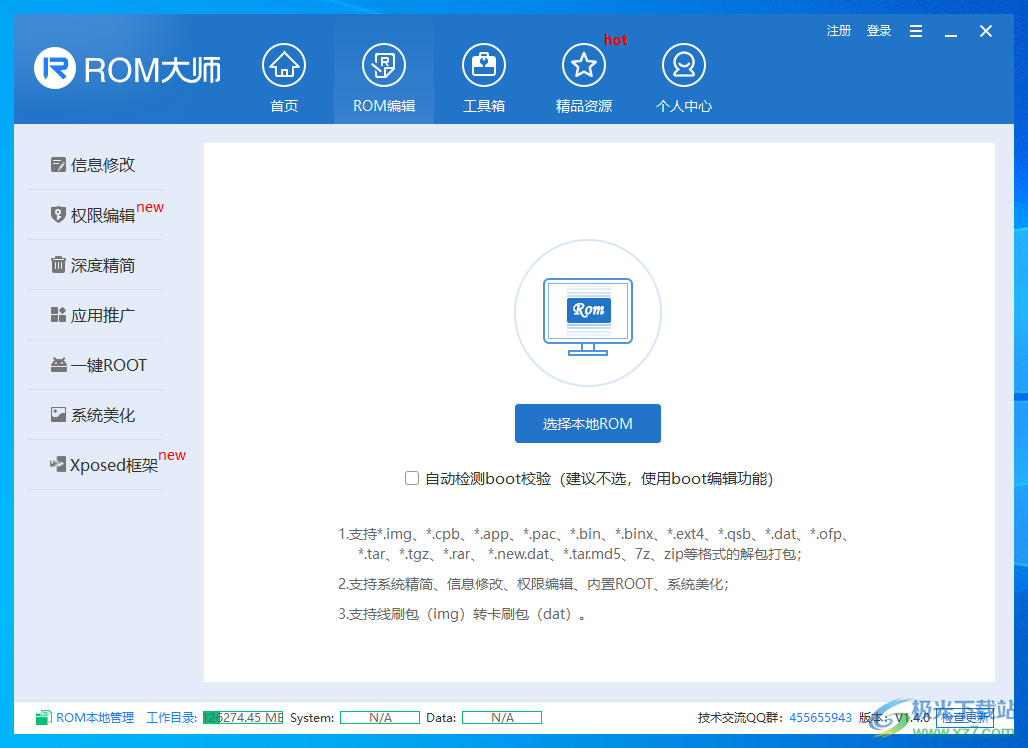Select the ROM编辑 tab icon
The height and width of the screenshot is (748, 1028).
pyautogui.click(x=384, y=66)
